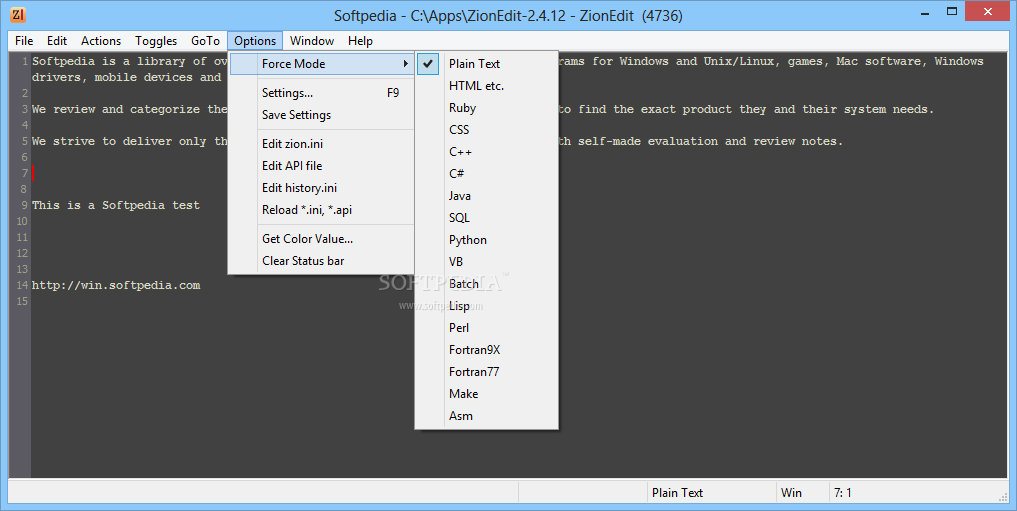
Task: Select Edit history.ini
Action: [322, 188]
